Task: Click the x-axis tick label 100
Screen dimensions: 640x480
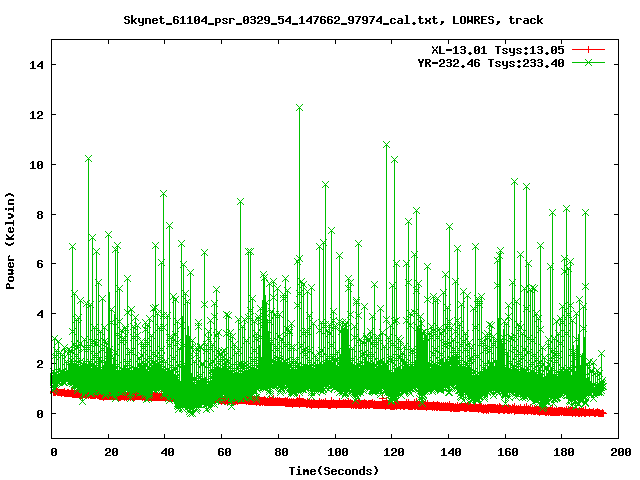Action: tap(338, 452)
